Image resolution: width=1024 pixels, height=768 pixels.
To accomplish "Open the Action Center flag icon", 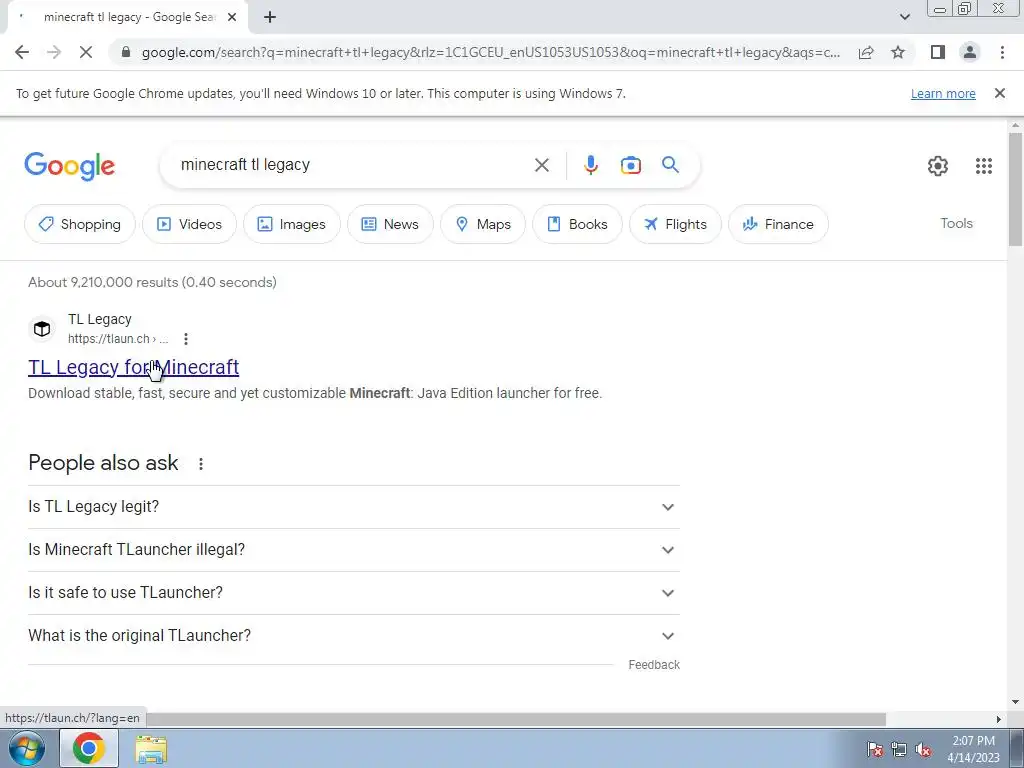I will point(875,749).
